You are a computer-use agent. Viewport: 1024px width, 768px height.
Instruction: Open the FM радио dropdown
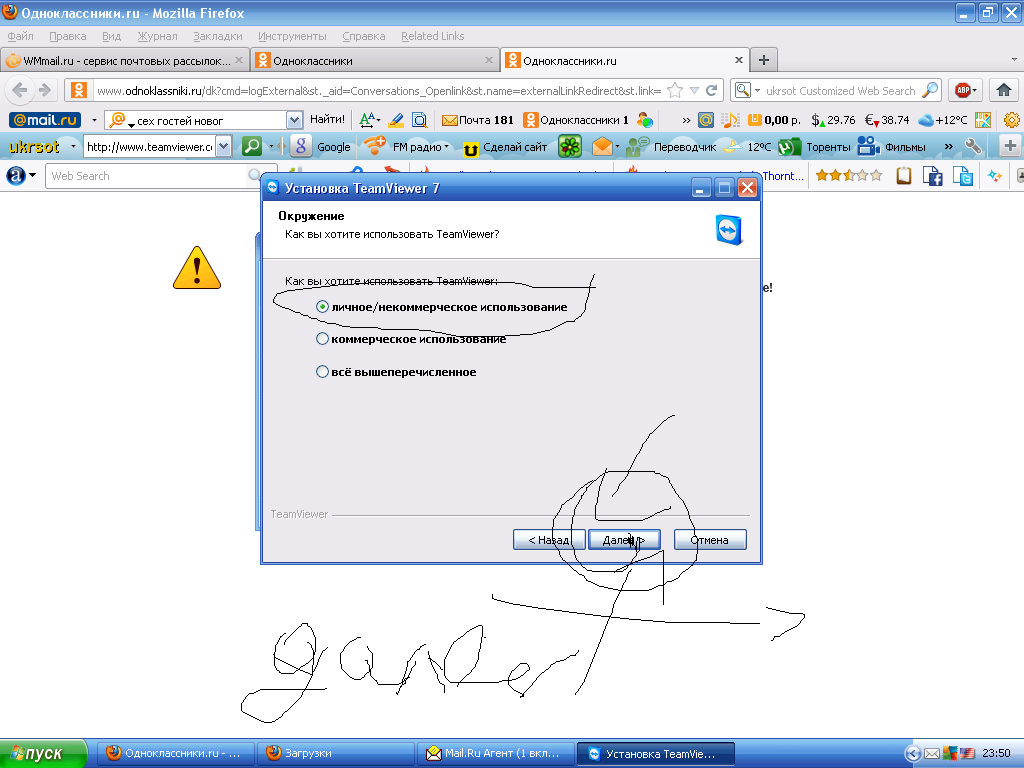(x=406, y=146)
